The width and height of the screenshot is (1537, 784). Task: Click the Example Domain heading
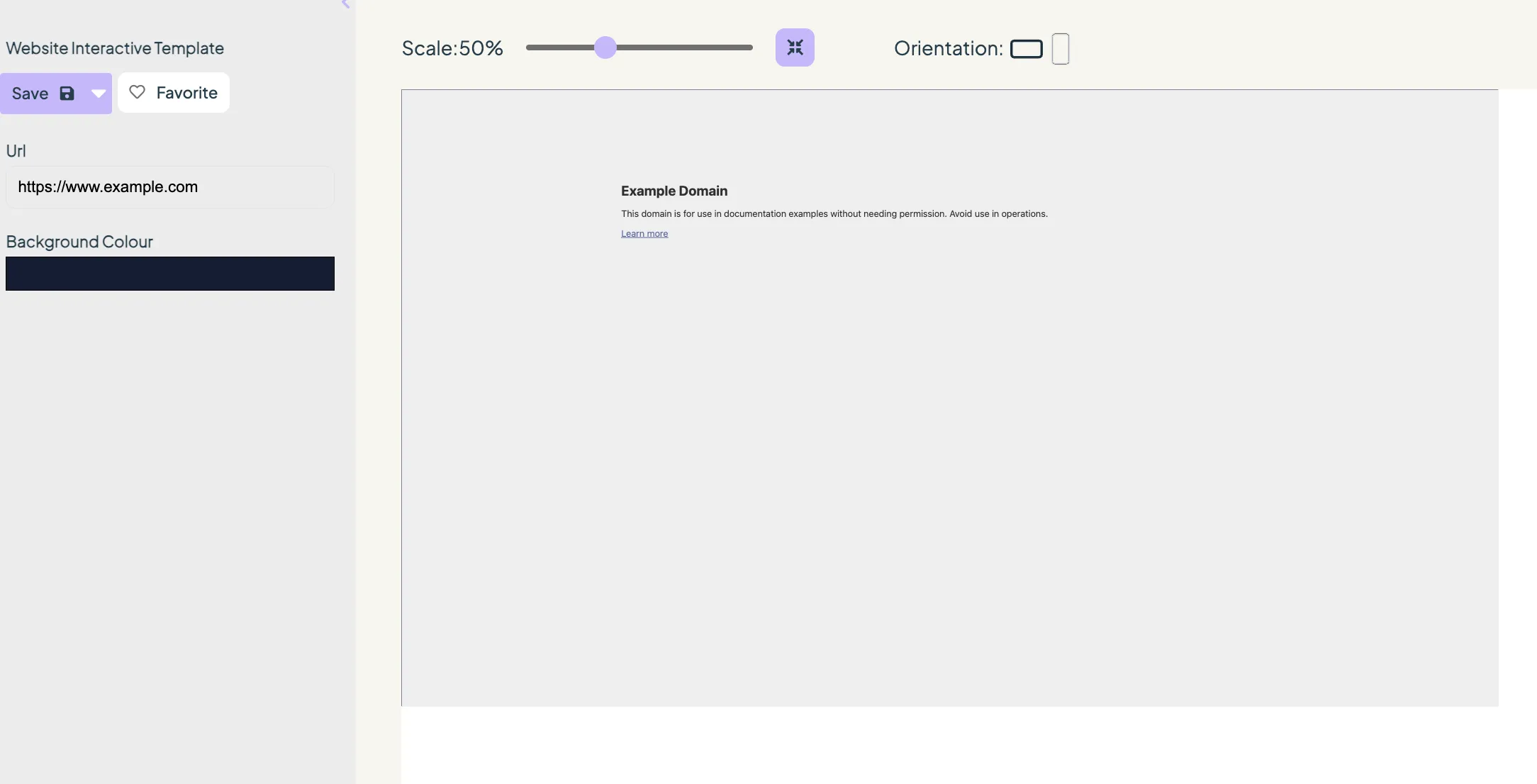click(x=674, y=191)
